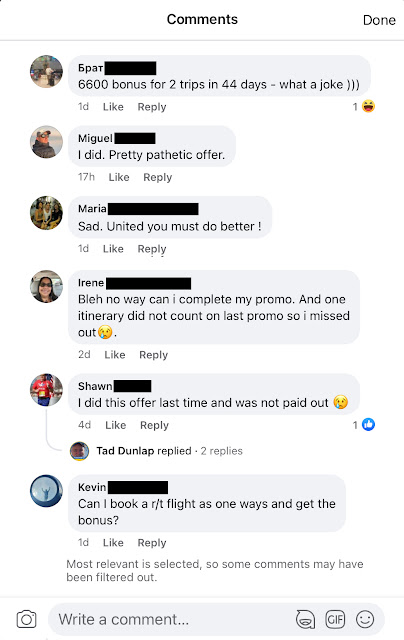Like Miguel's pathetic offer comment
Viewport: 404px width, 640px height.
click(119, 177)
